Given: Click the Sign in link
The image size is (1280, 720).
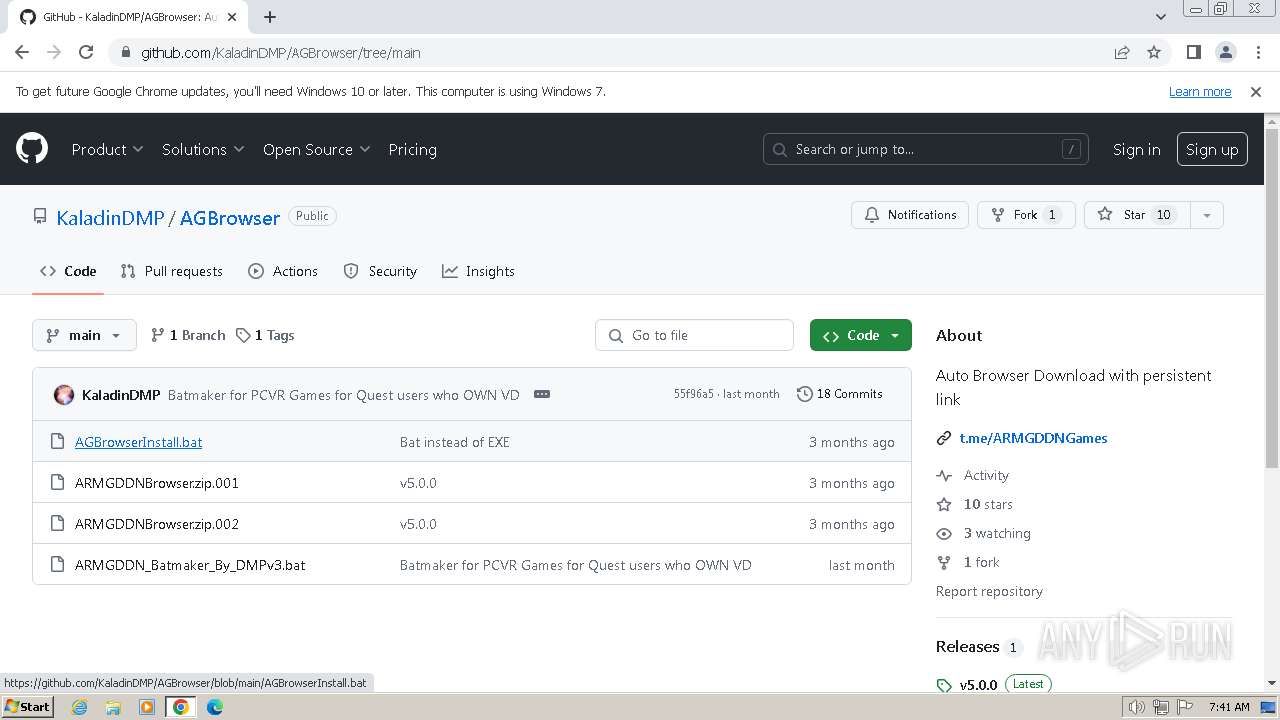Looking at the screenshot, I should (1136, 149).
